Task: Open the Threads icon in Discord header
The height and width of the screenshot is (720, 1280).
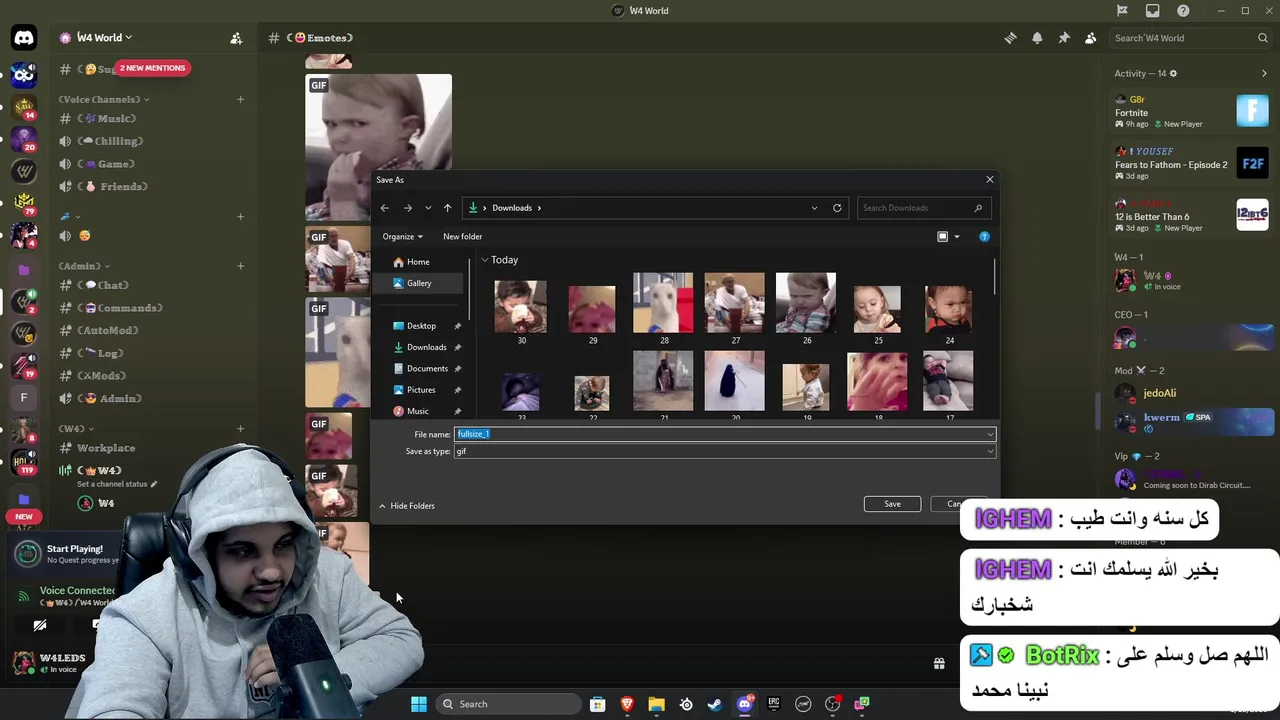Action: pos(1010,38)
